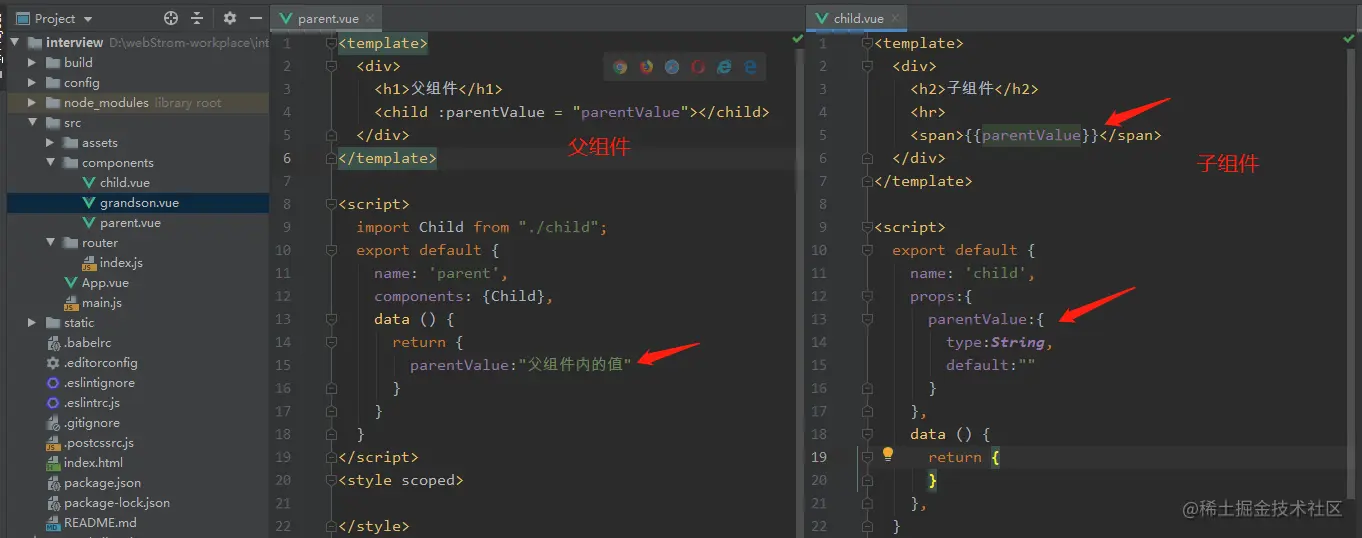Click components: {Child} line in parent.vue
This screenshot has height=538, width=1362.
[x=464, y=296]
